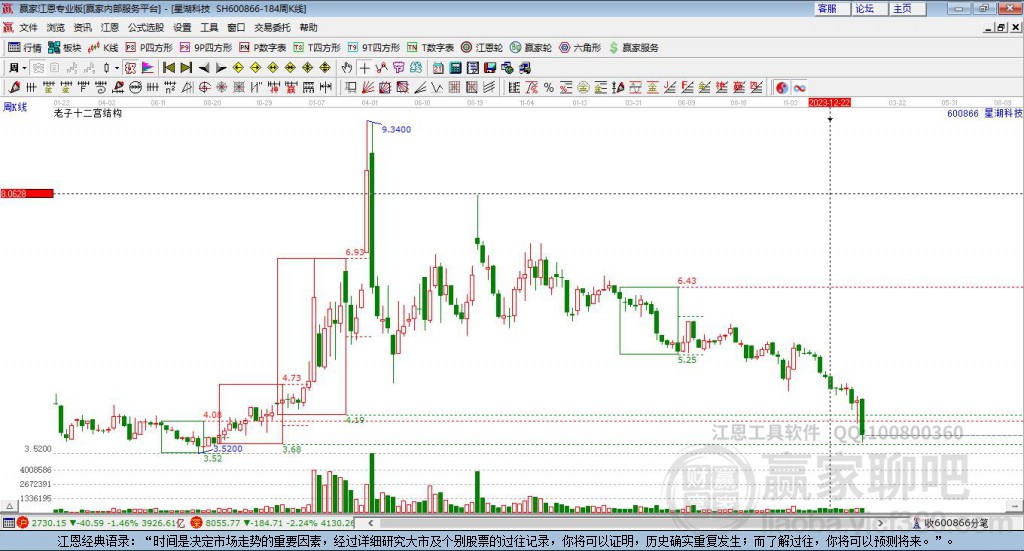This screenshot has height=551, width=1024.
Task: Click the 客服 customer service button
Action: [x=832, y=8]
